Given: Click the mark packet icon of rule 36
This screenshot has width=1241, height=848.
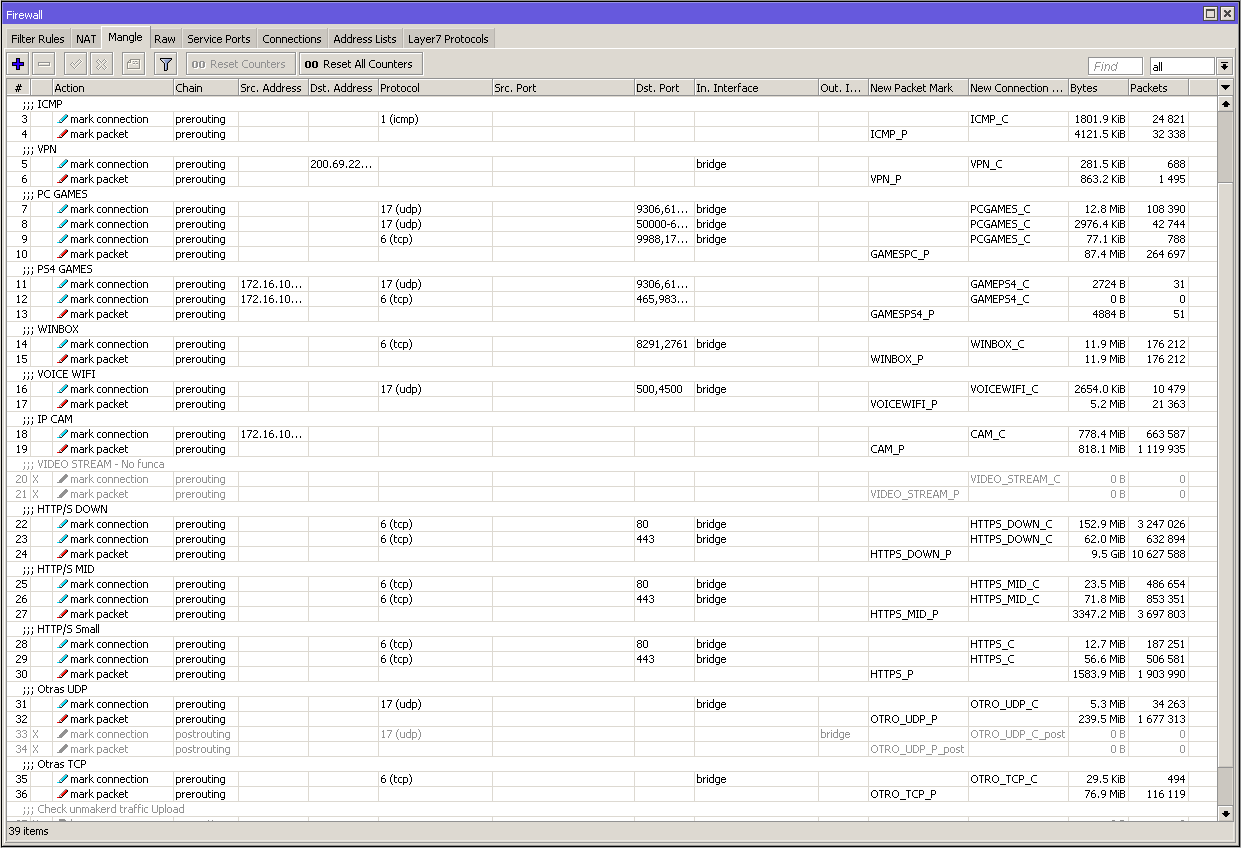Looking at the screenshot, I should [62, 794].
